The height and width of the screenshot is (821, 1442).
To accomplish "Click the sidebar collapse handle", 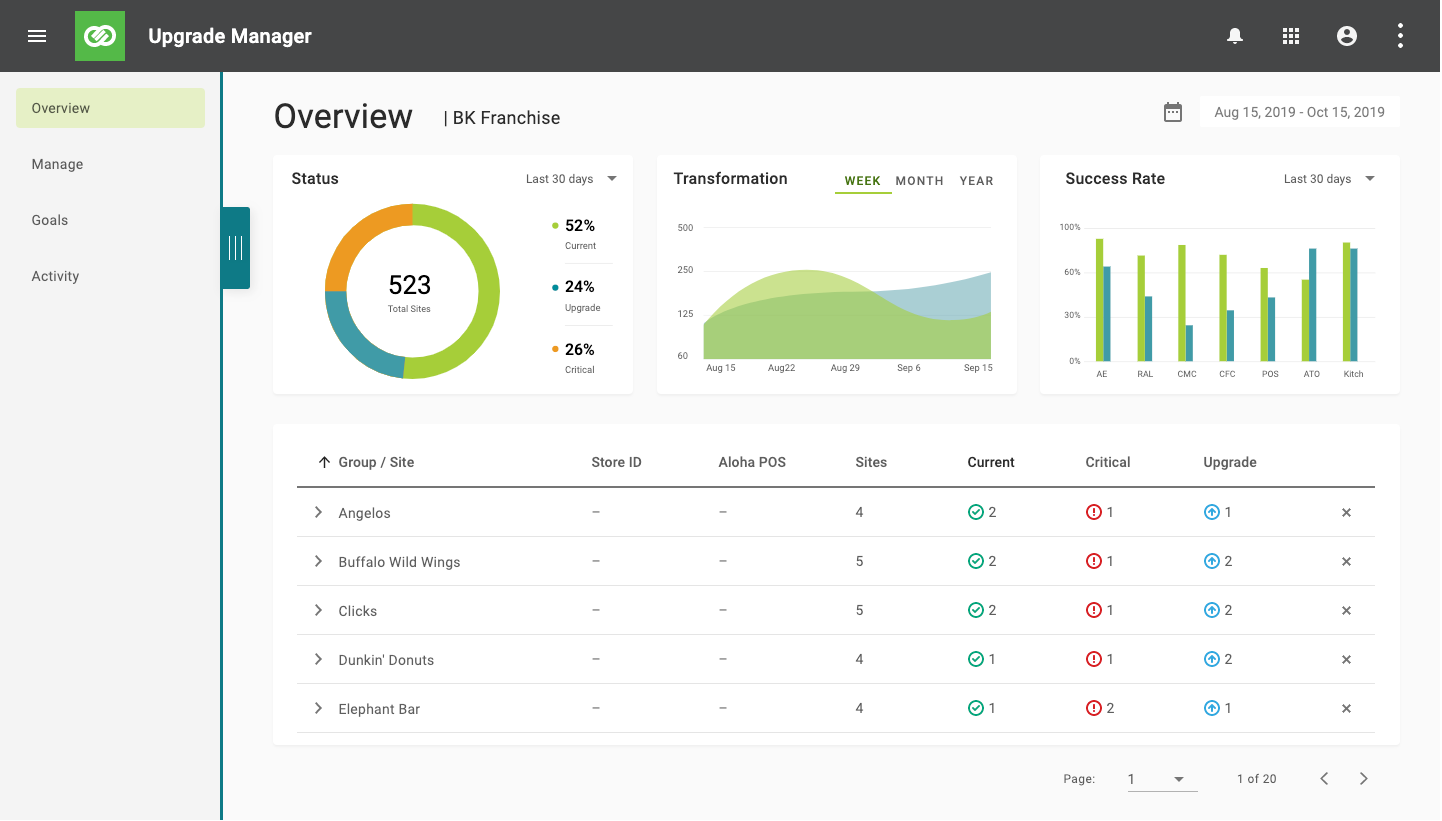I will (236, 248).
